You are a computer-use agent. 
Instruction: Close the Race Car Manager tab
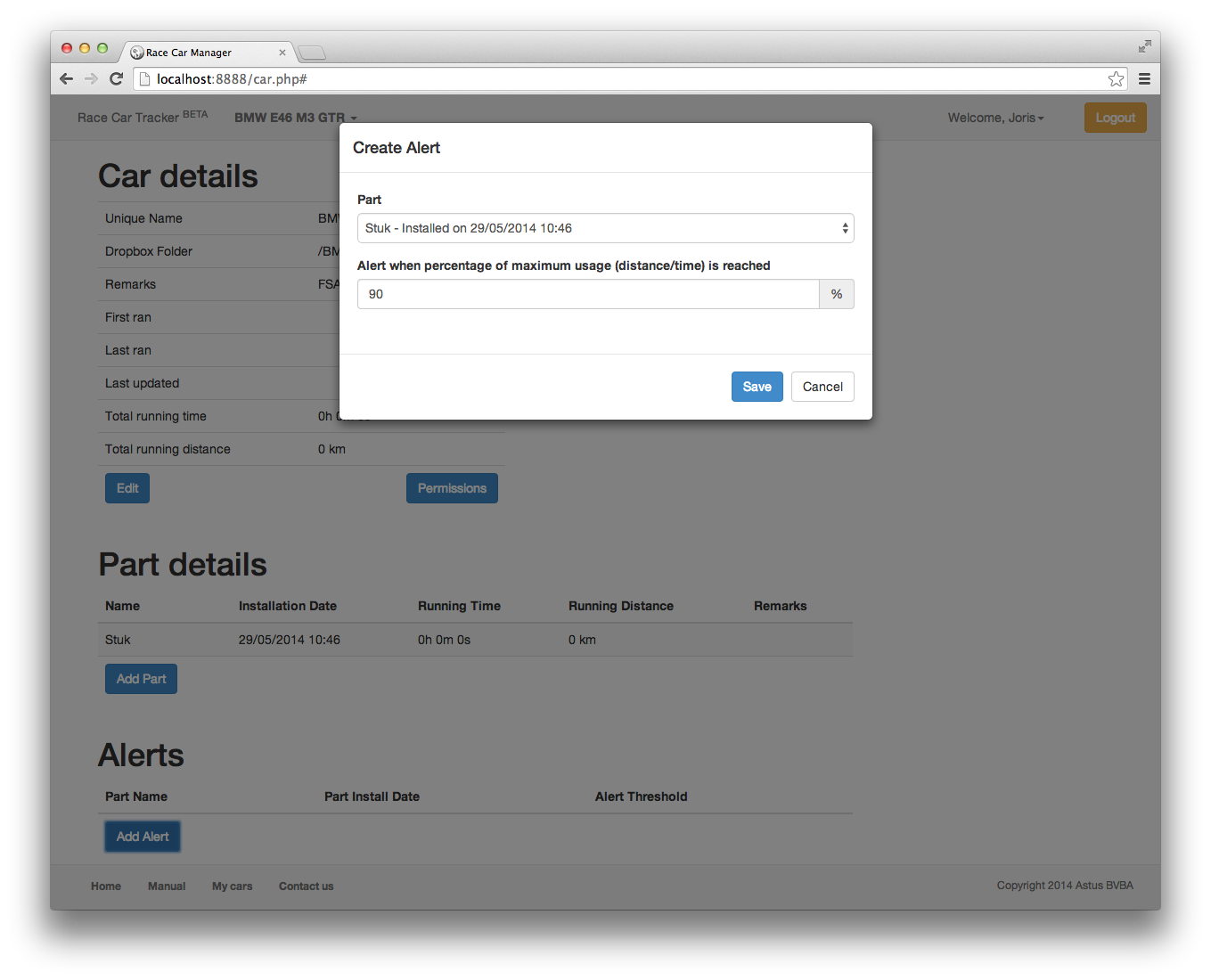point(282,53)
